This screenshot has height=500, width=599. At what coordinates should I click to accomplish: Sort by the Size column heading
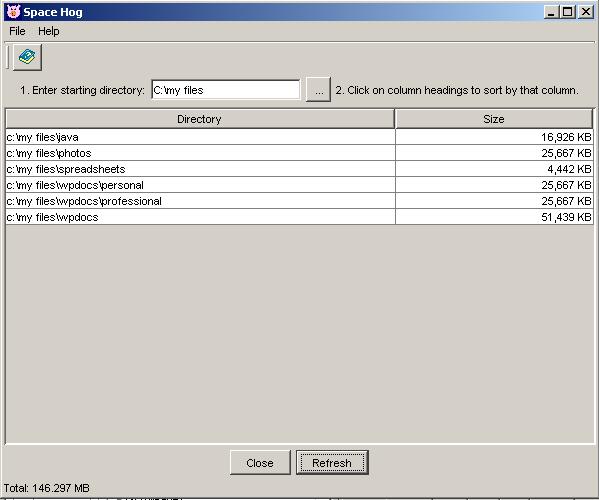[494, 119]
